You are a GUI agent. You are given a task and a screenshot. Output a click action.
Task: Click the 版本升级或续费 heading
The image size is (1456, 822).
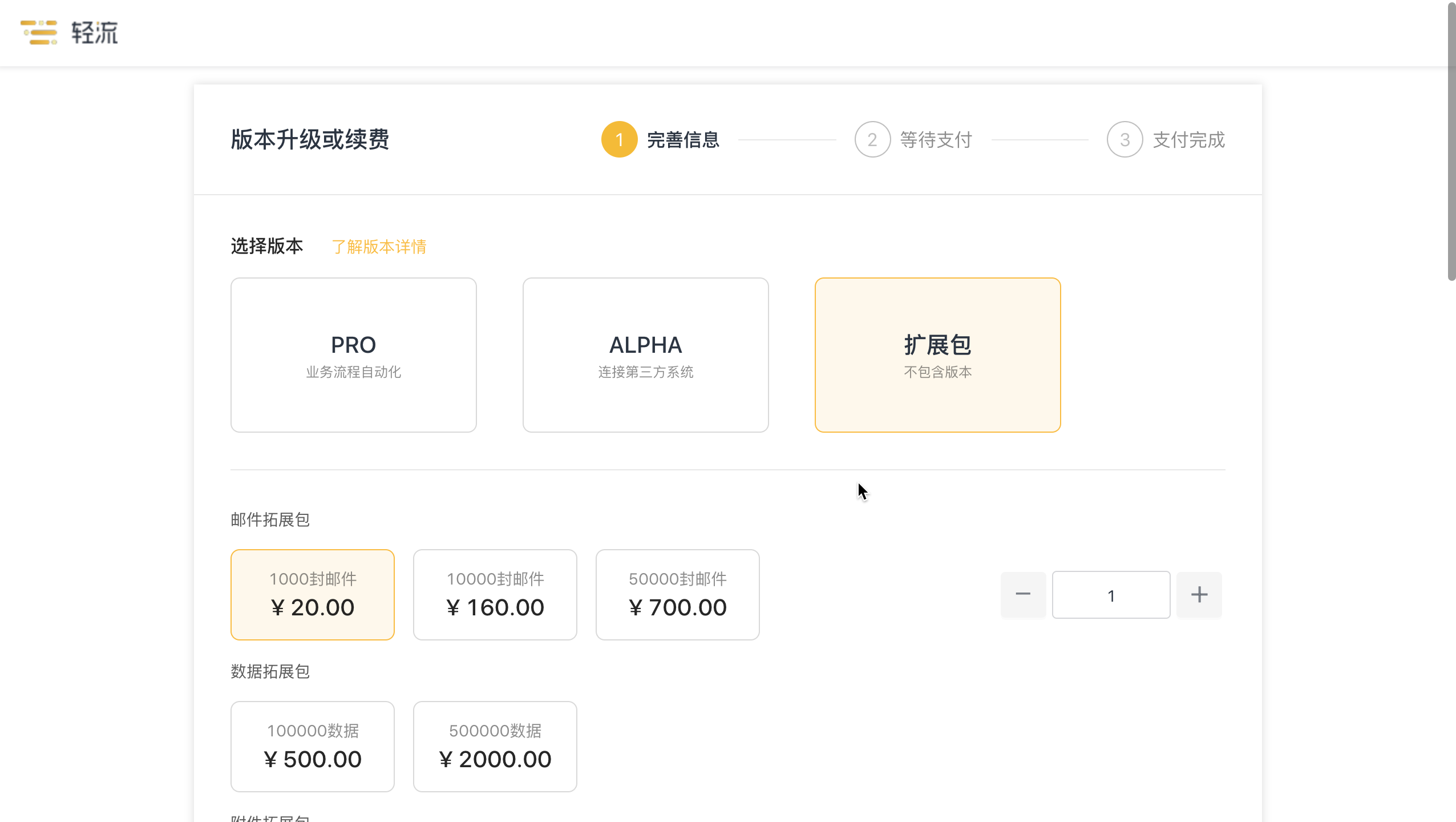[x=310, y=139]
